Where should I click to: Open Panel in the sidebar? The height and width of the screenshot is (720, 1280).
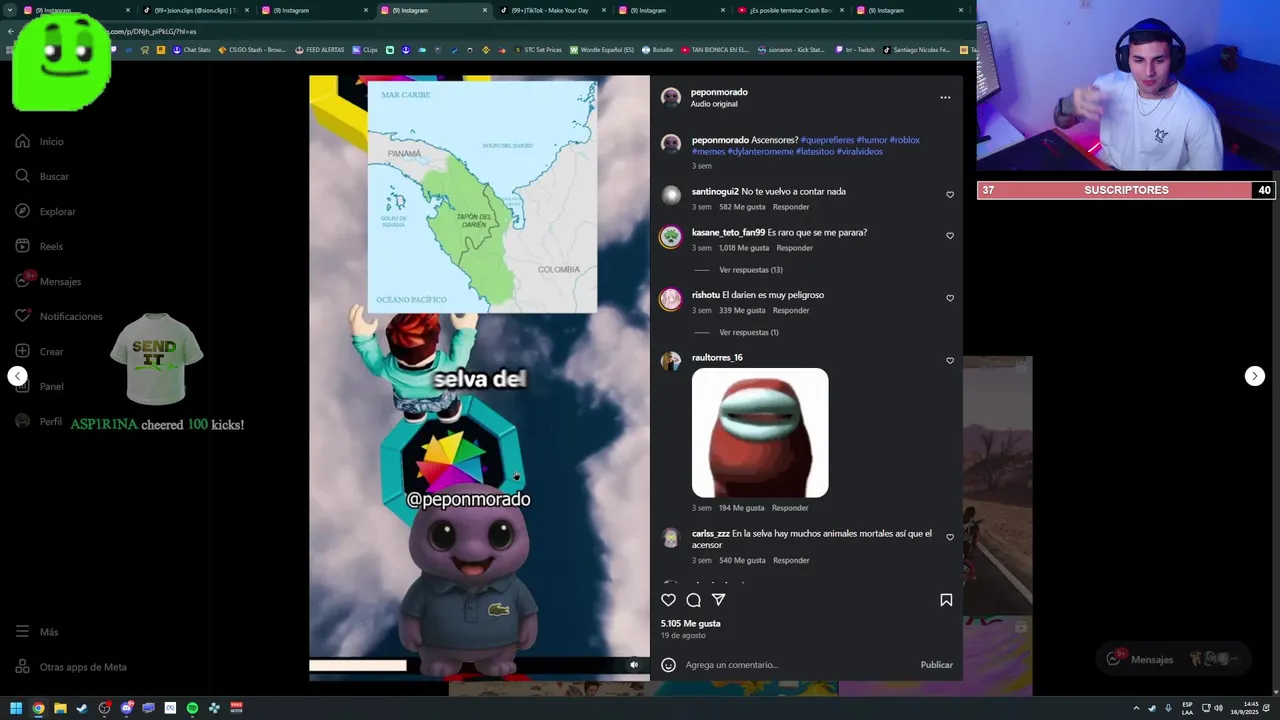click(x=40, y=386)
